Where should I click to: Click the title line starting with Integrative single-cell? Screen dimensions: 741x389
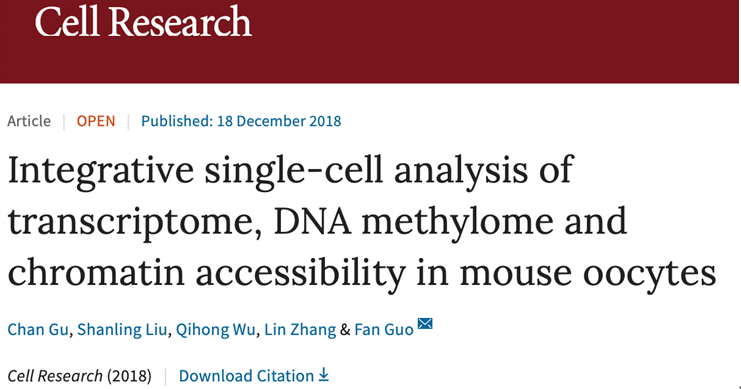pos(291,171)
